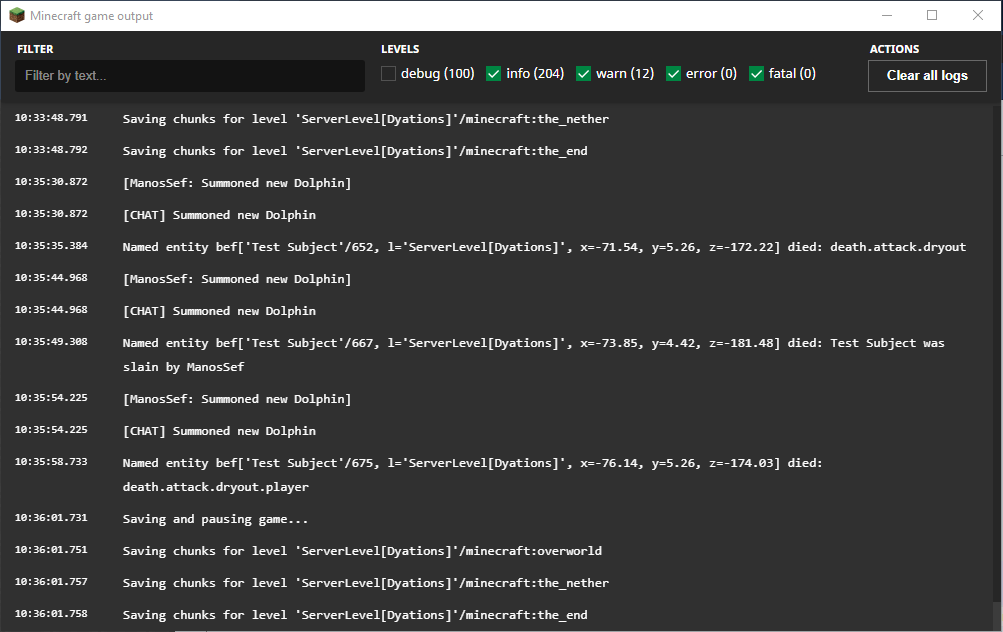Maximize the game output window
This screenshot has height=632, width=1003.
(x=932, y=16)
